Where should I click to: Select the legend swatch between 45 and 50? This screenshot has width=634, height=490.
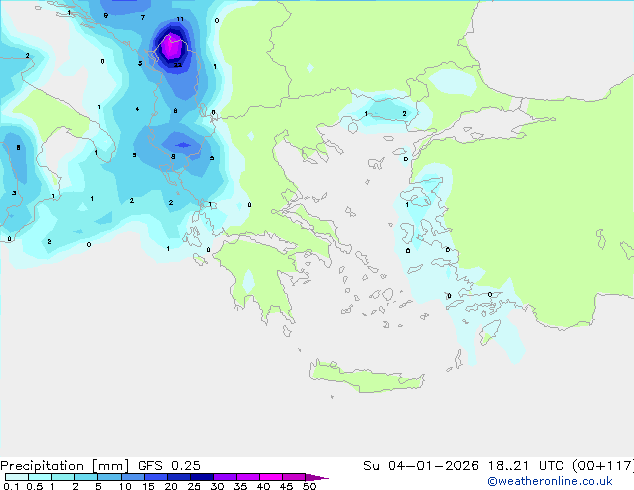pos(294,477)
